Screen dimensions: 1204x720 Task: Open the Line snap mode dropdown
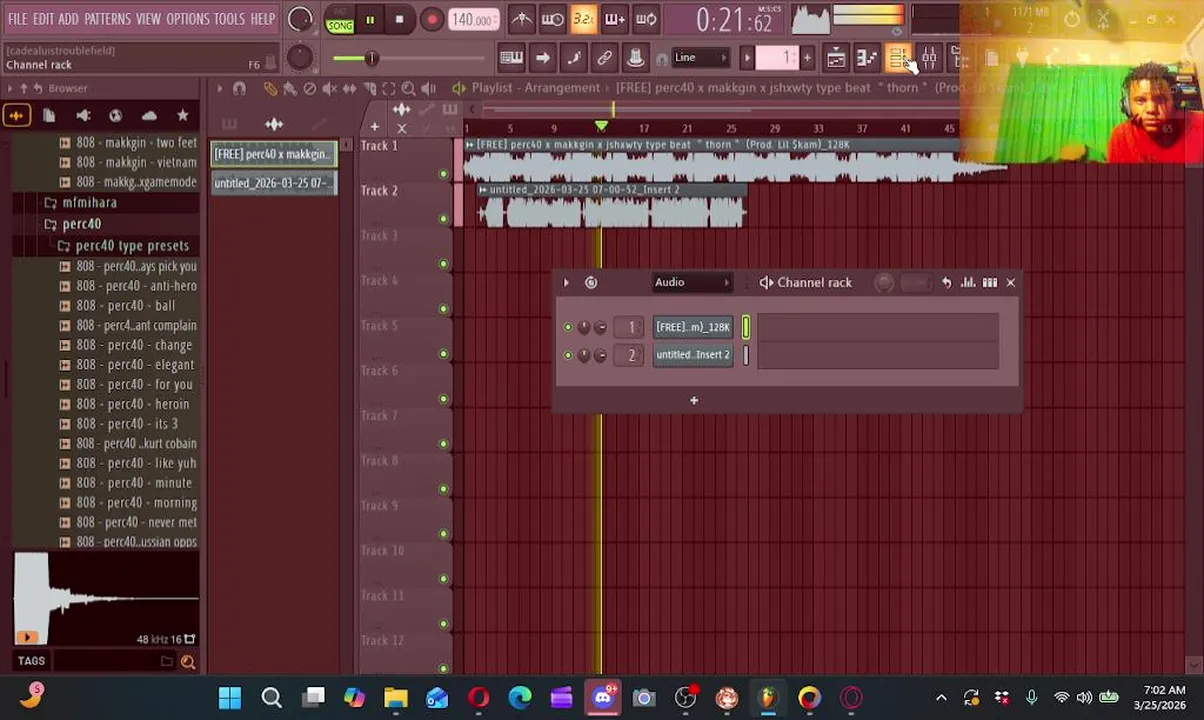click(x=699, y=58)
